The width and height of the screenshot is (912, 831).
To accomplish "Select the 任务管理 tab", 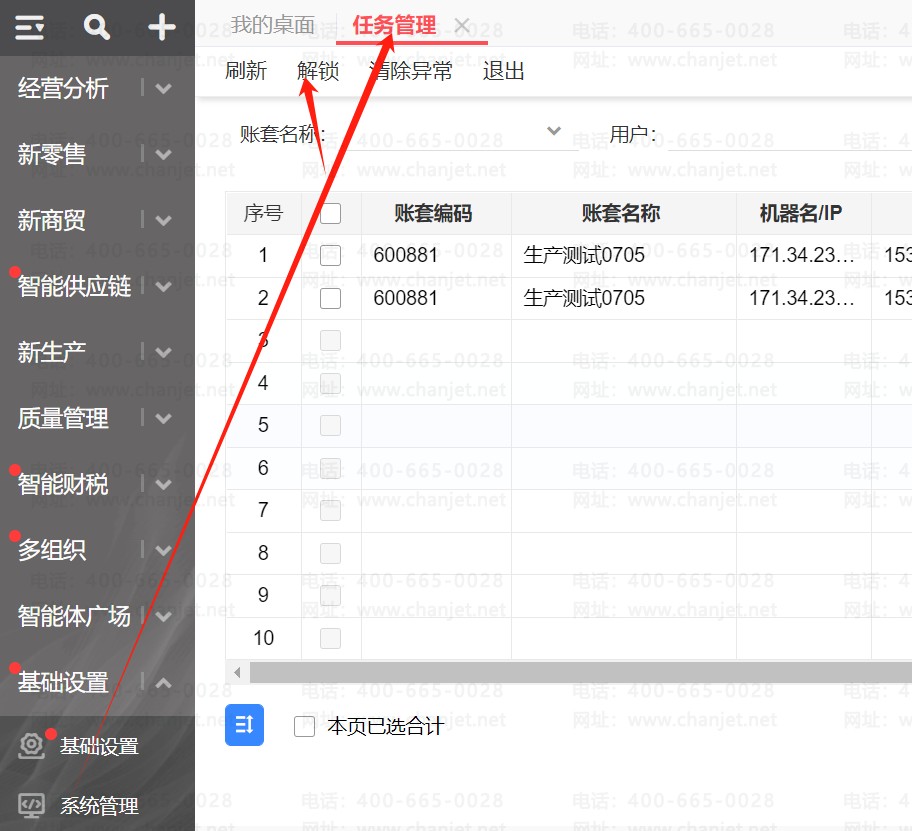I will point(394,26).
